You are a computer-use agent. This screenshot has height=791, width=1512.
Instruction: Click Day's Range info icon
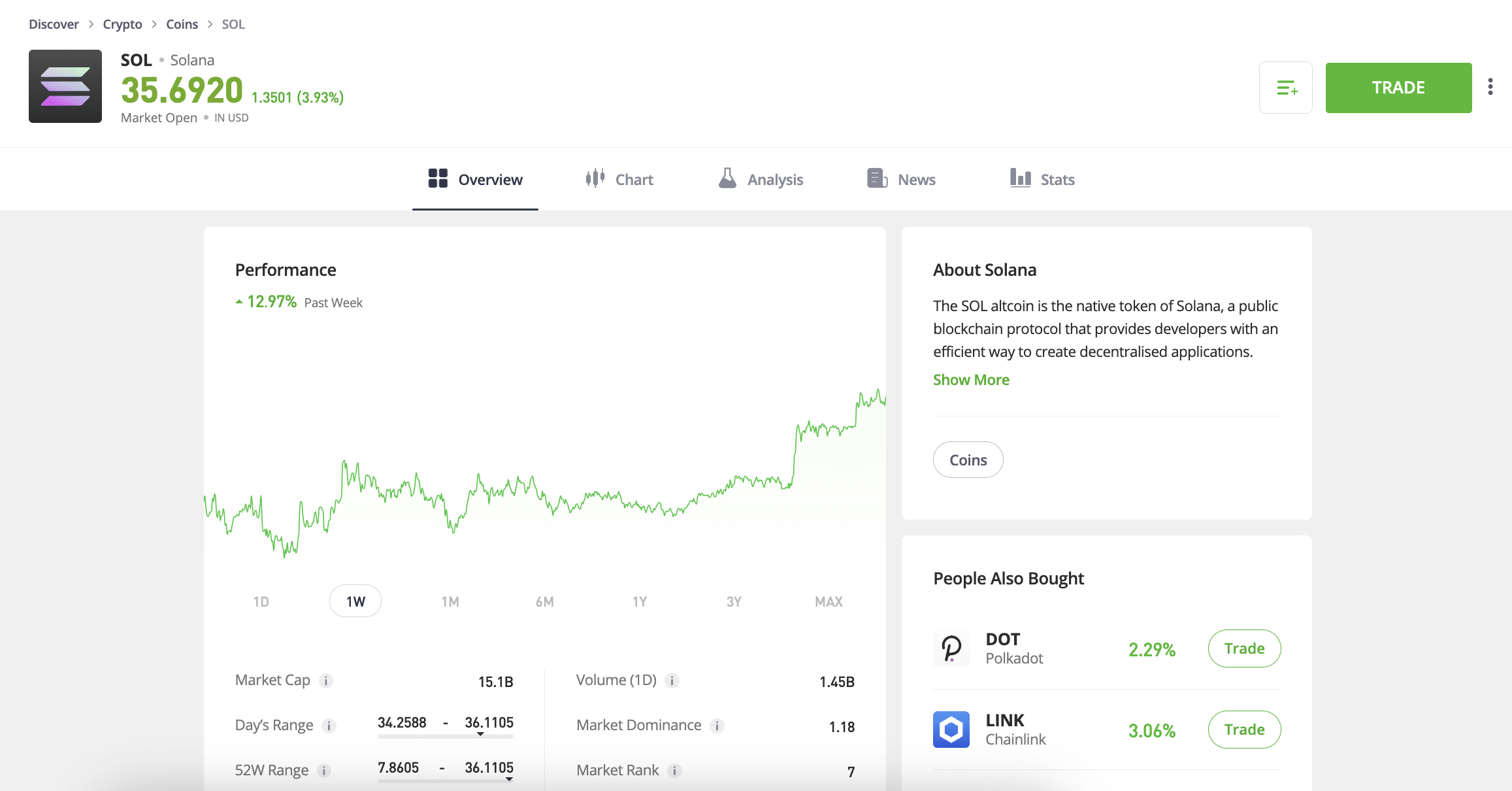pos(329,726)
